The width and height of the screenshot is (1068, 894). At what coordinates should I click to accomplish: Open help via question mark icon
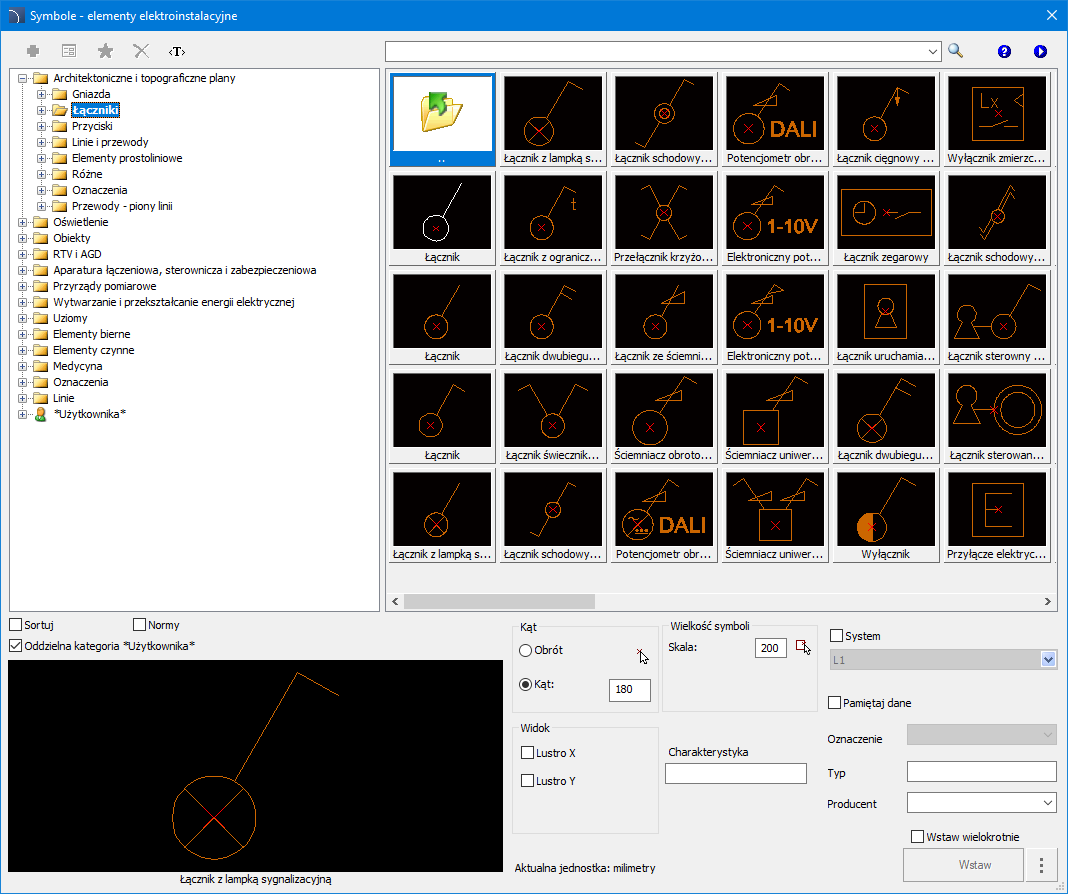coord(1004,51)
